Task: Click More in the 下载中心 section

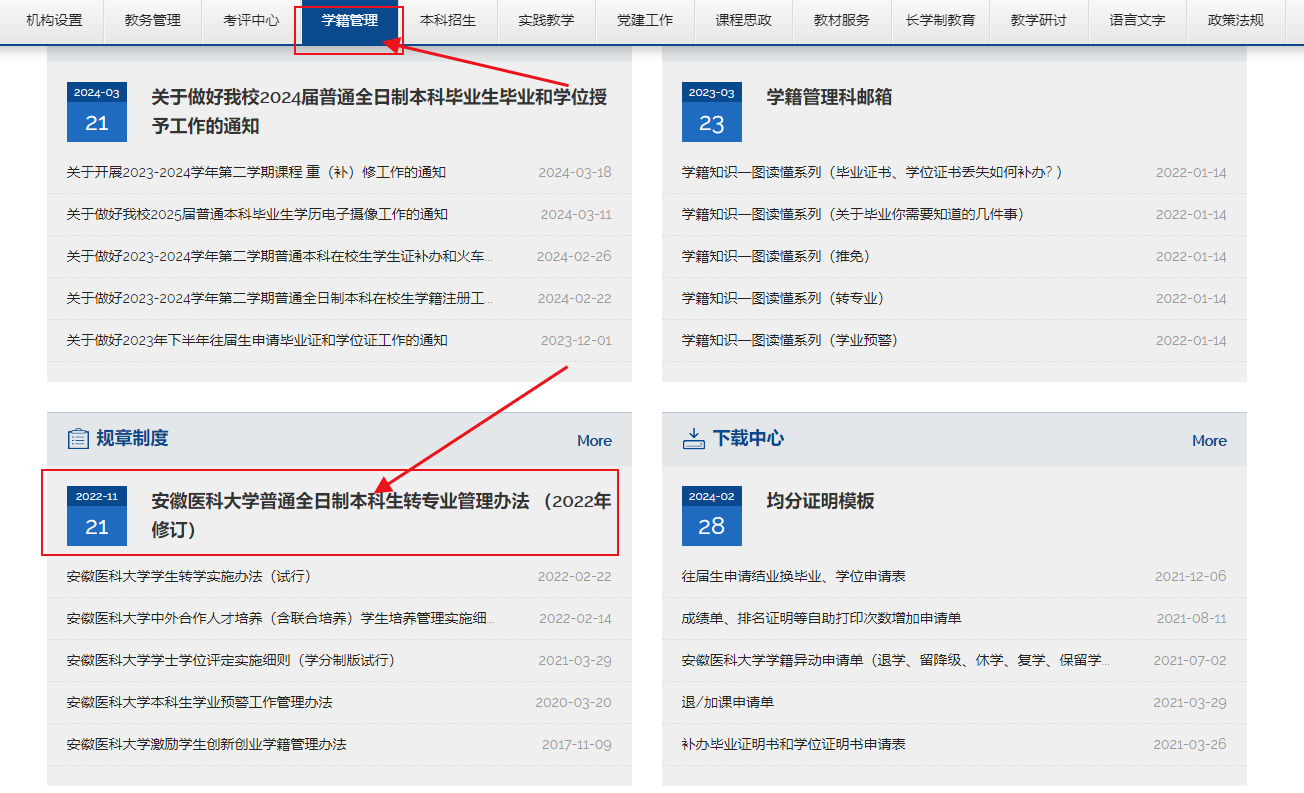Action: 1209,441
